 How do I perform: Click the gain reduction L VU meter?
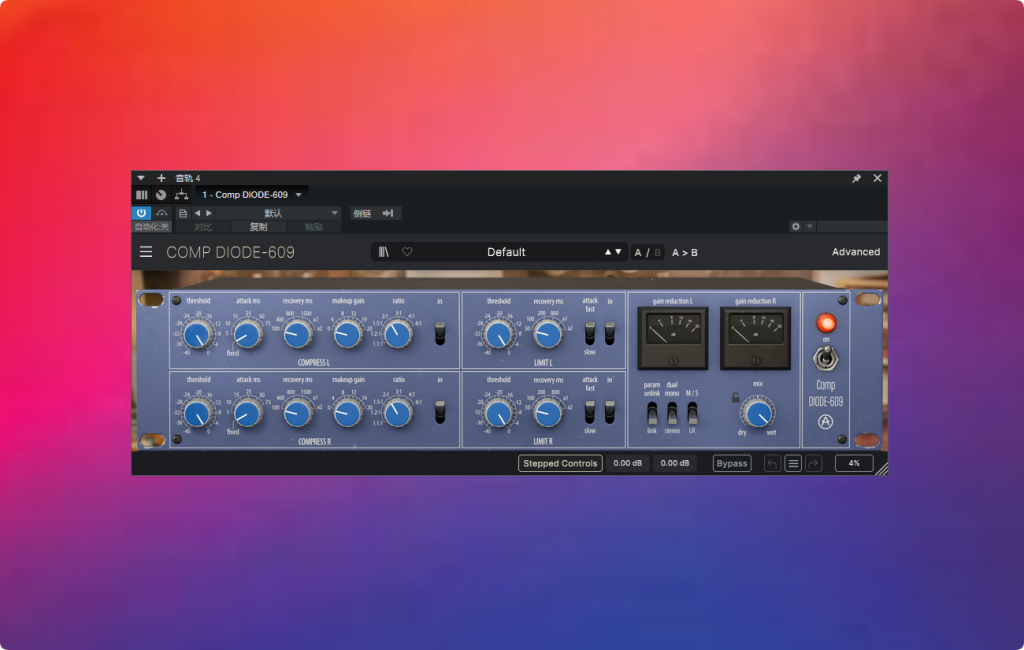pos(673,338)
